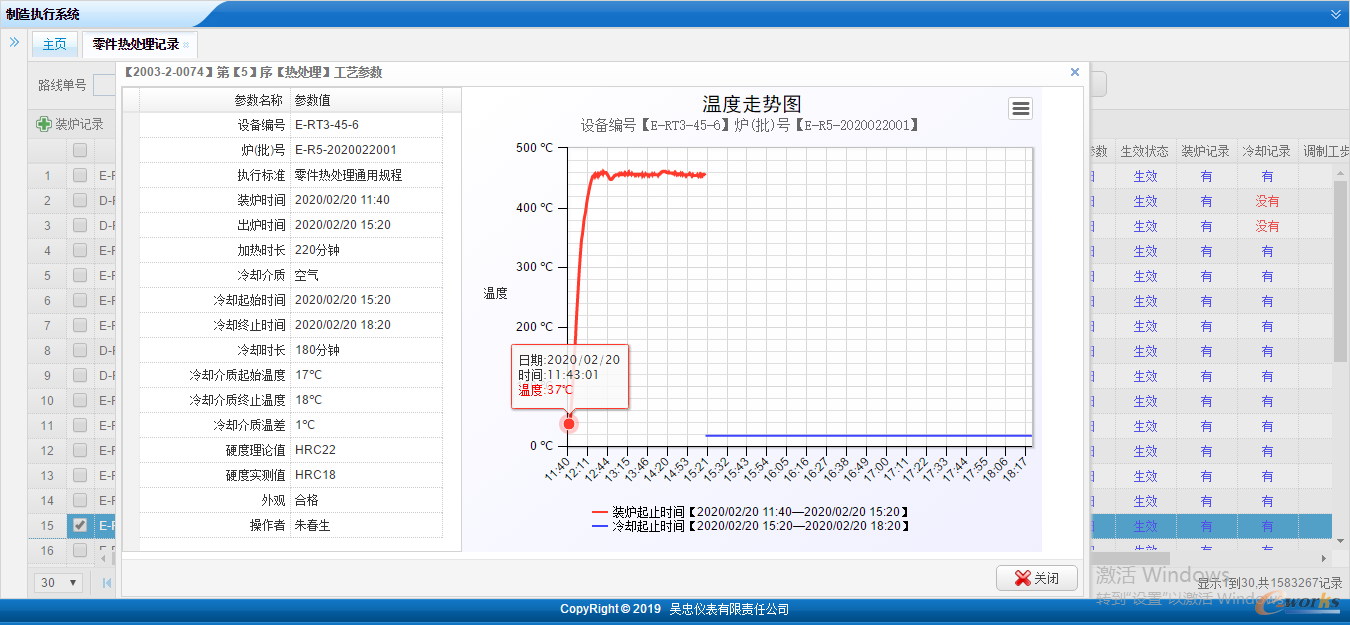
Task: Open 没有 冷却记录 link in row 3
Action: (1267, 226)
